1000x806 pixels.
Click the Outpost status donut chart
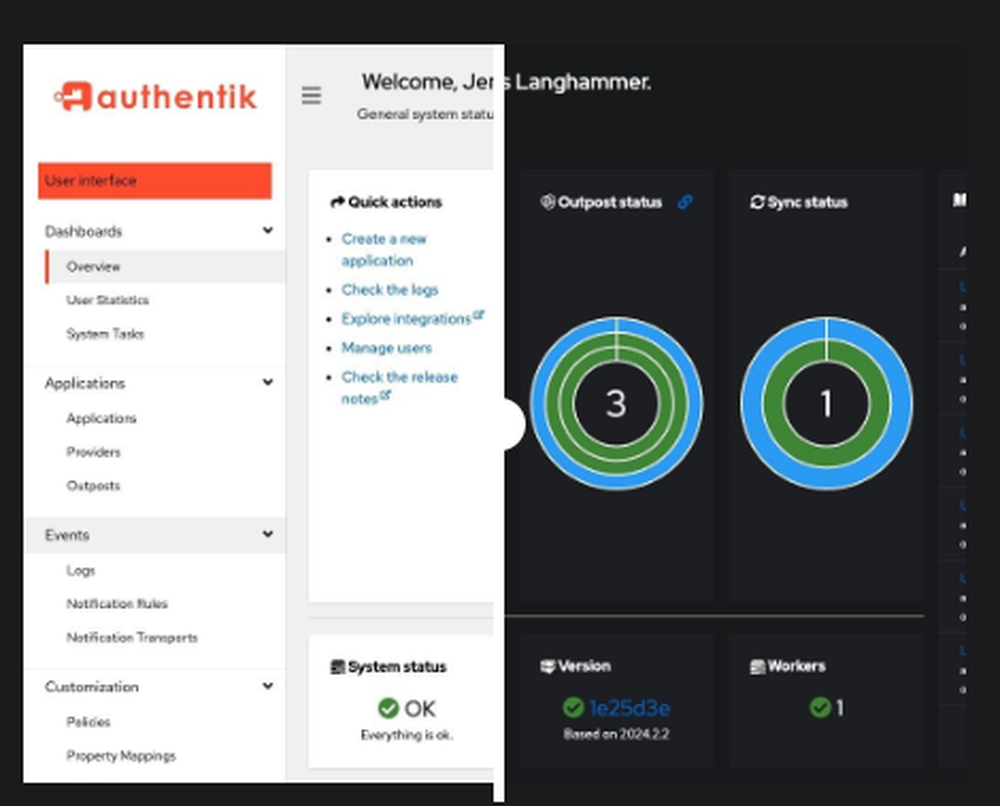[x=616, y=404]
